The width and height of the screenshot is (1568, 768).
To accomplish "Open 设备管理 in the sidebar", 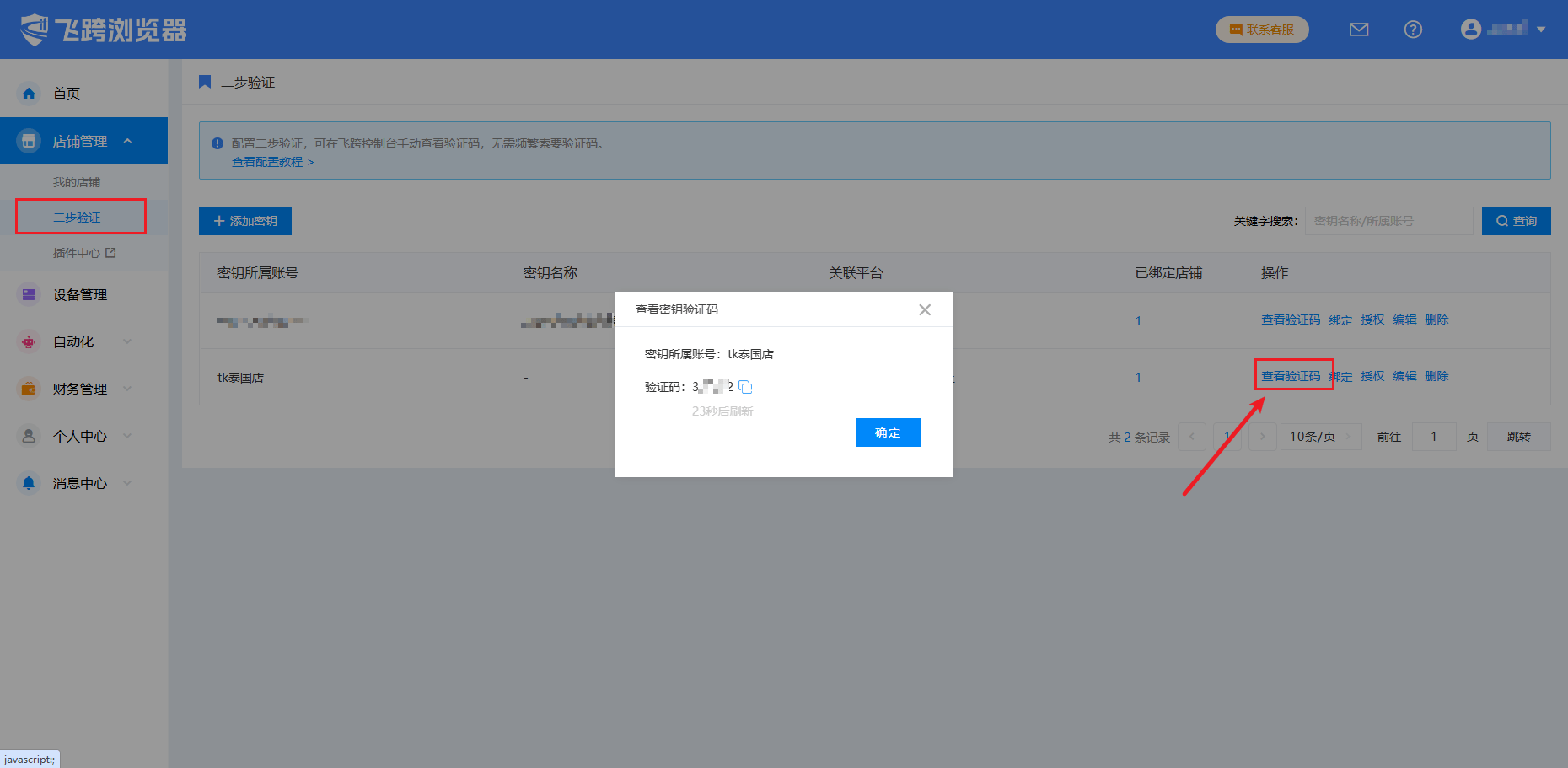I will [x=79, y=294].
